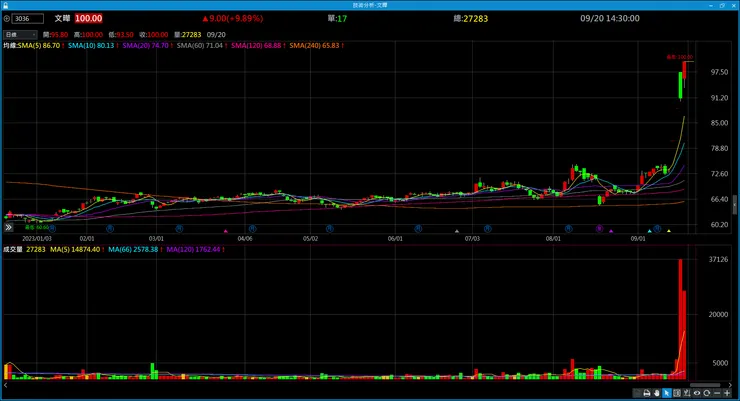Click the last price 100.00 box

coord(88,18)
